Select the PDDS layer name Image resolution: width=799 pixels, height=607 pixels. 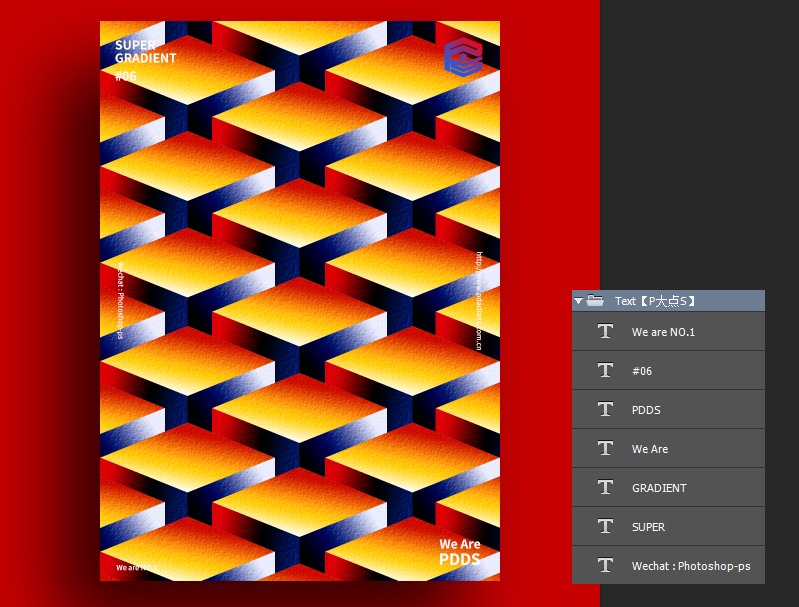point(646,410)
